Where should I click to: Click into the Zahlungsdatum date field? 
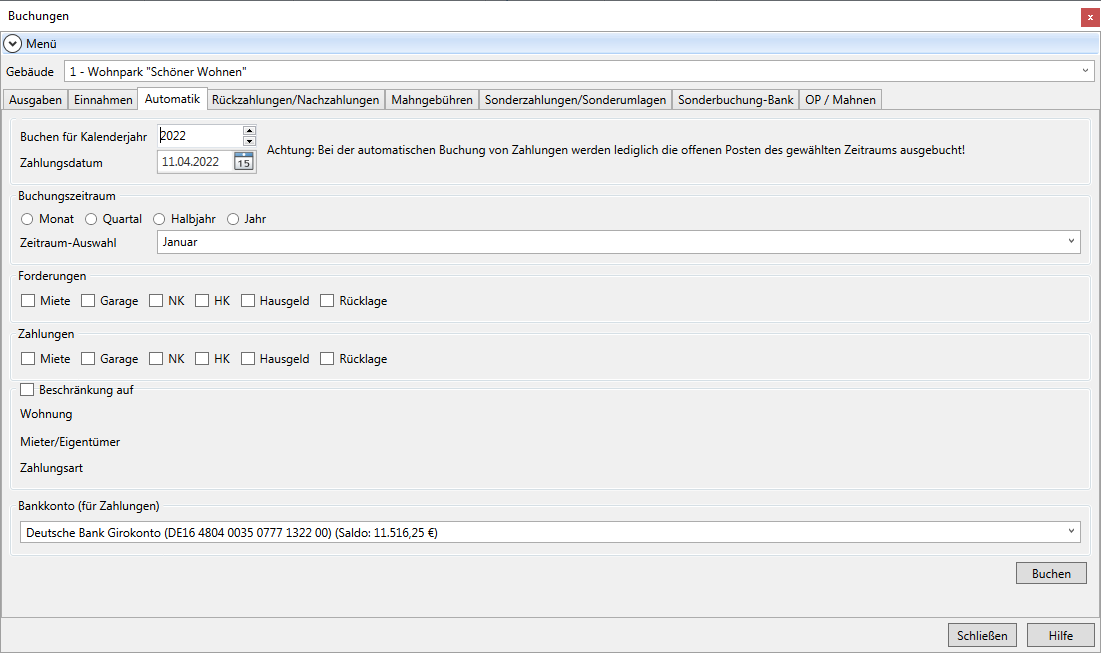click(195, 162)
